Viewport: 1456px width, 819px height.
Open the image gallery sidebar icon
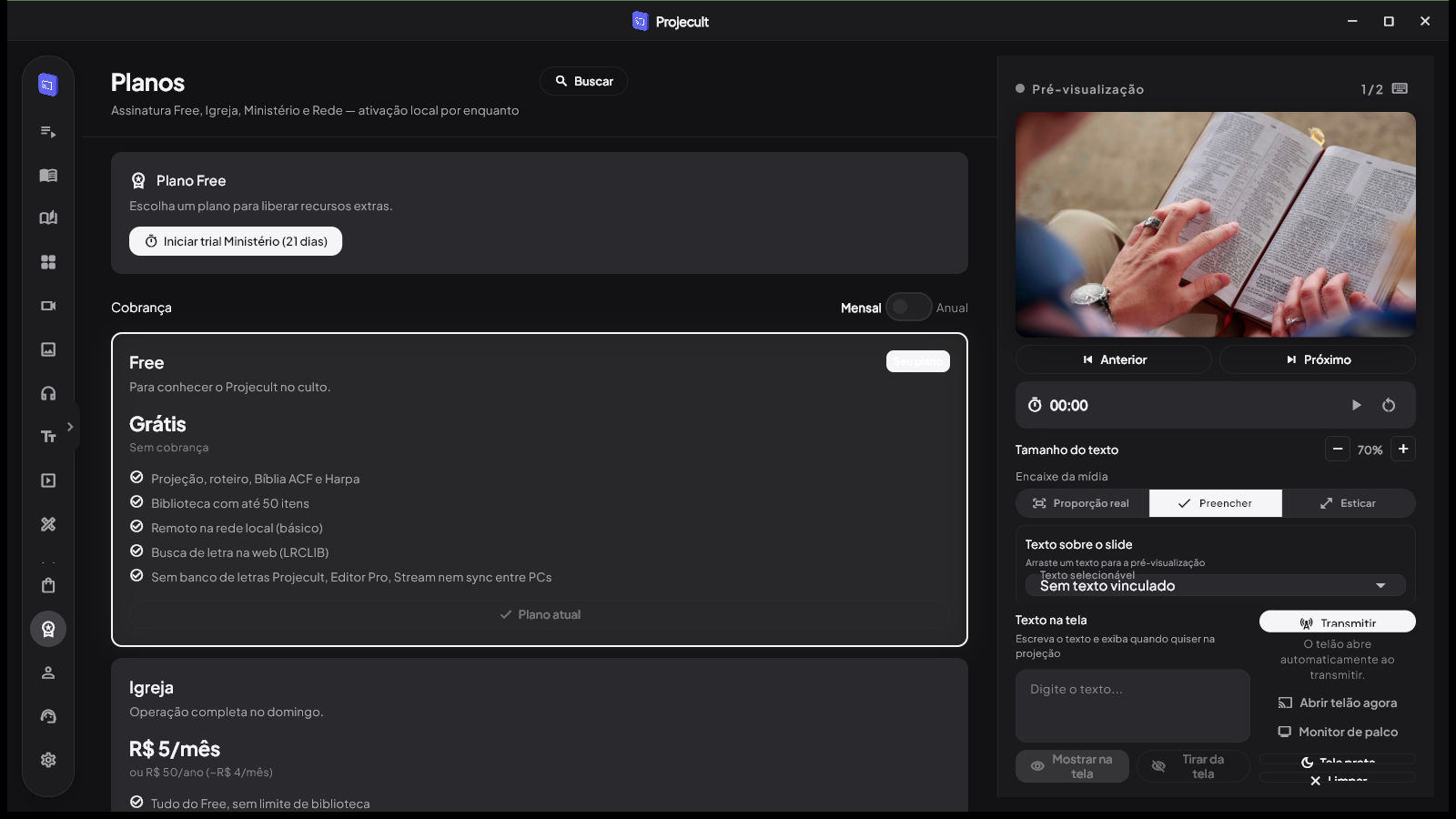48,349
